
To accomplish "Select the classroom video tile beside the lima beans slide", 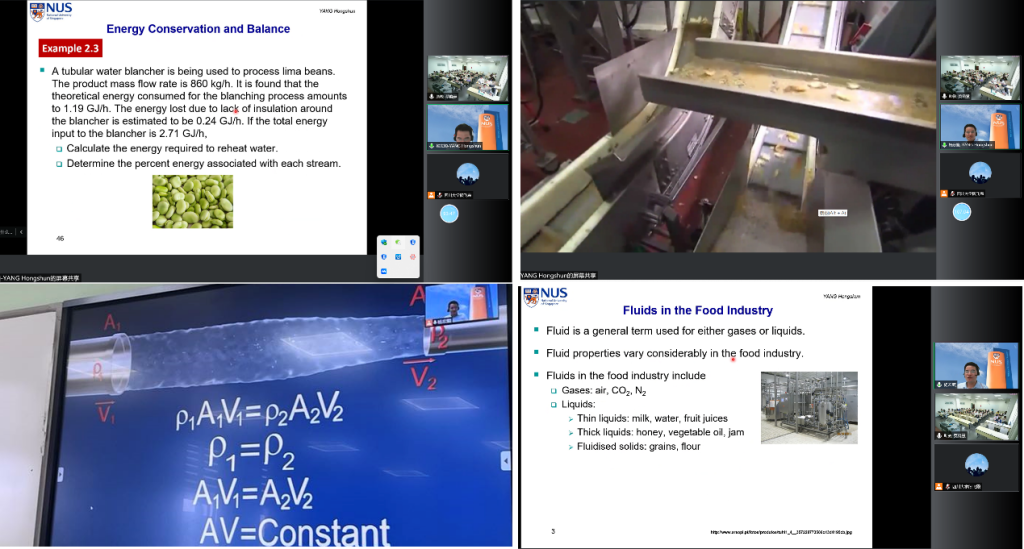I will pyautogui.click(x=467, y=77).
